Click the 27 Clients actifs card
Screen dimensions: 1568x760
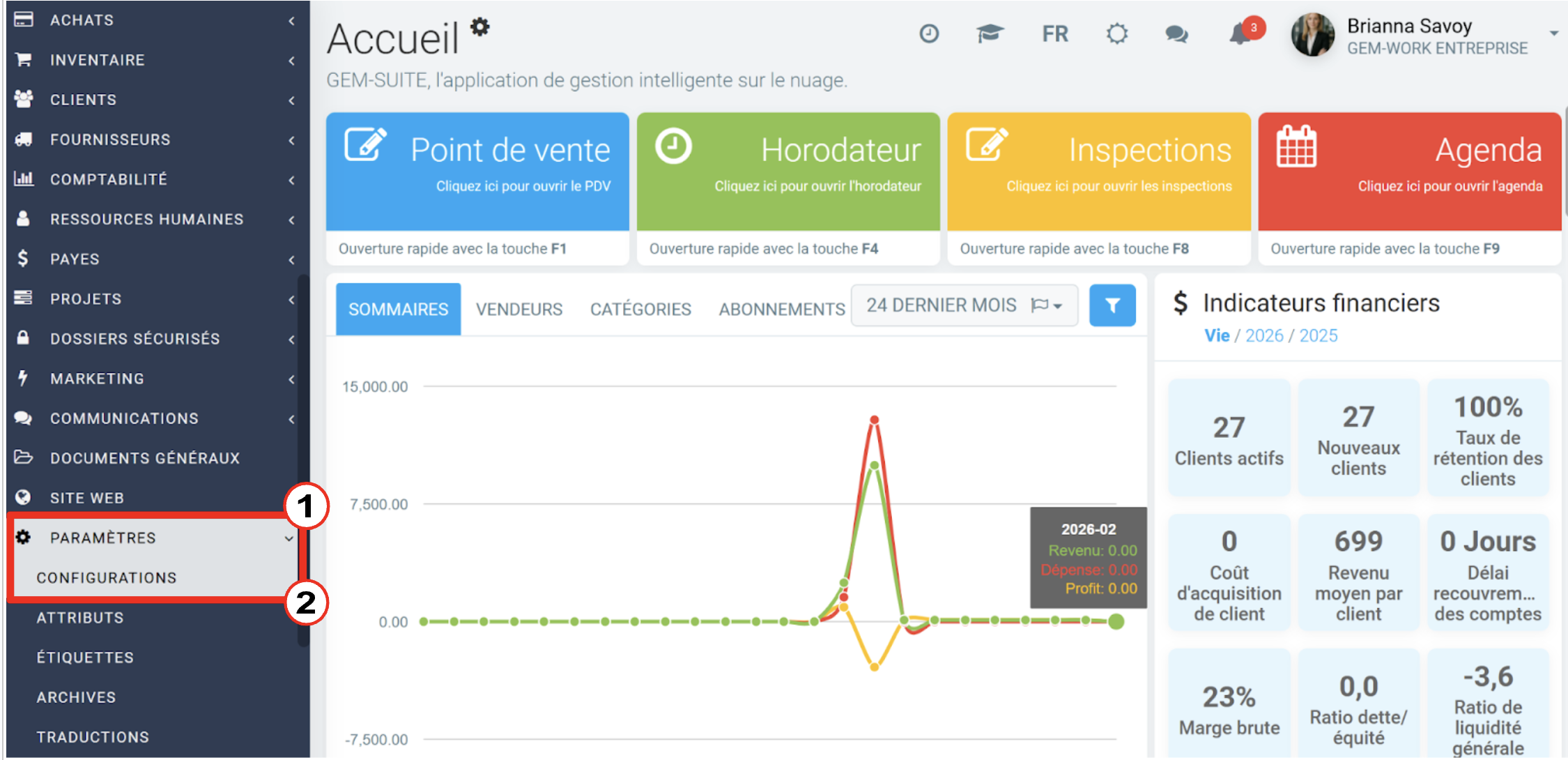[1229, 438]
